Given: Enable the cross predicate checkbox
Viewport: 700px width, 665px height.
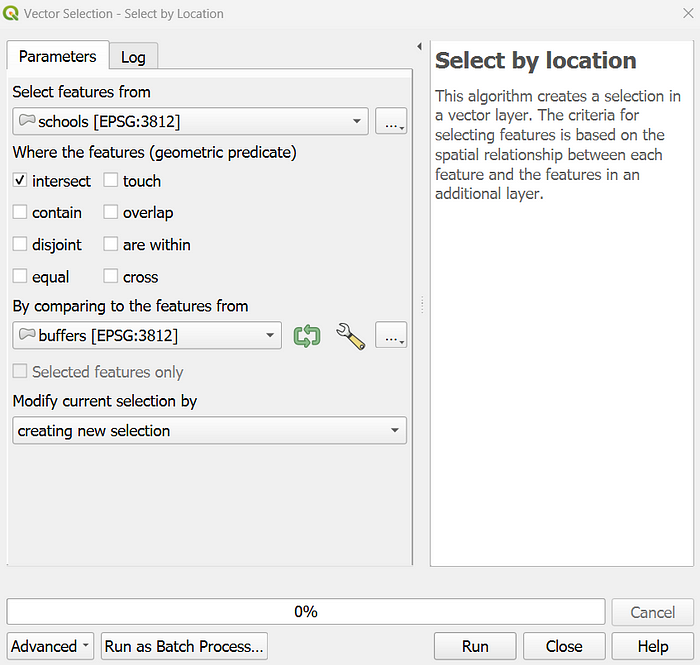Looking at the screenshot, I should [x=110, y=276].
